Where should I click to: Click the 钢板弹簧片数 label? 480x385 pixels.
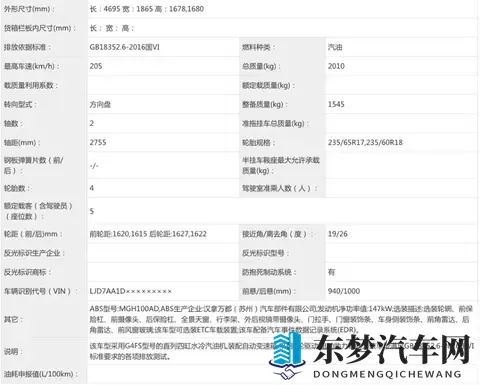pos(33,166)
